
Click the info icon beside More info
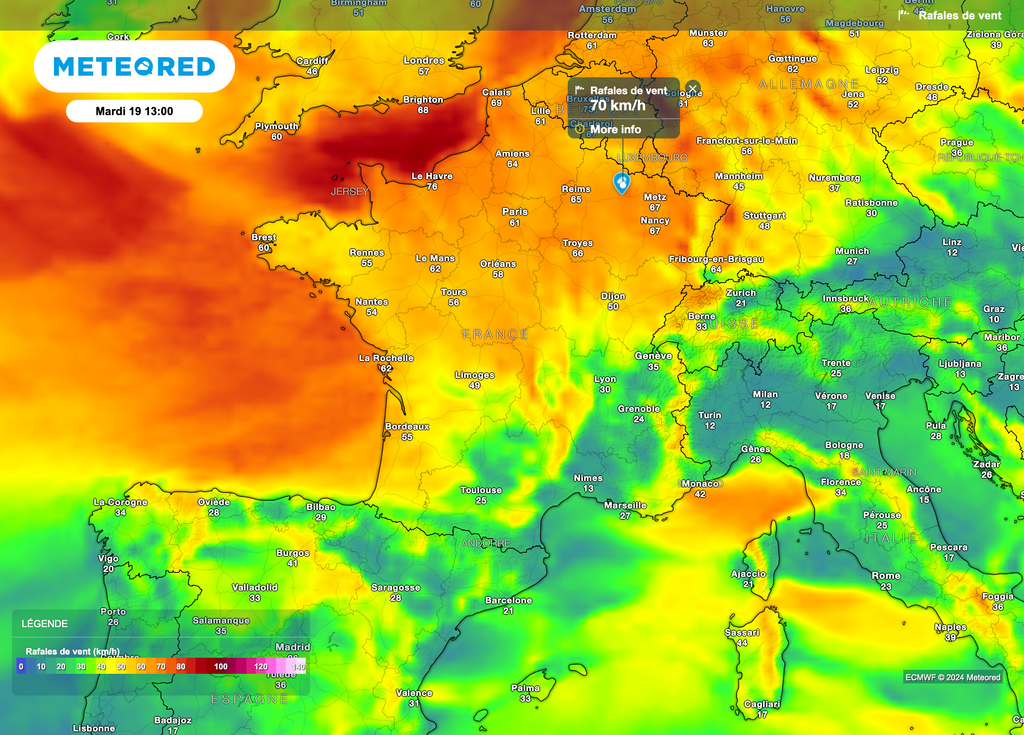point(579,129)
